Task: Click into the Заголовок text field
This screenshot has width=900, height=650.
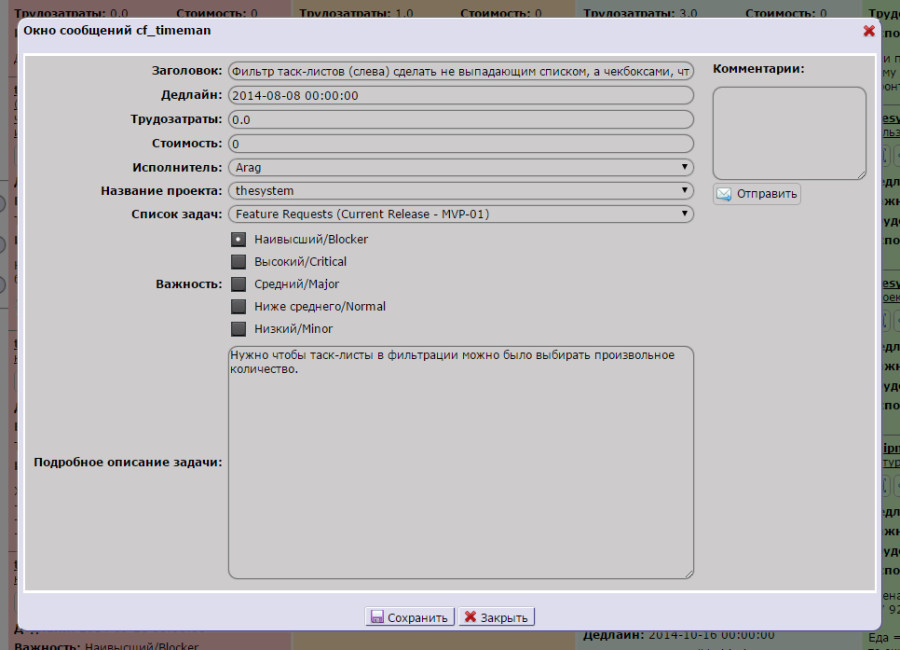Action: tap(460, 72)
